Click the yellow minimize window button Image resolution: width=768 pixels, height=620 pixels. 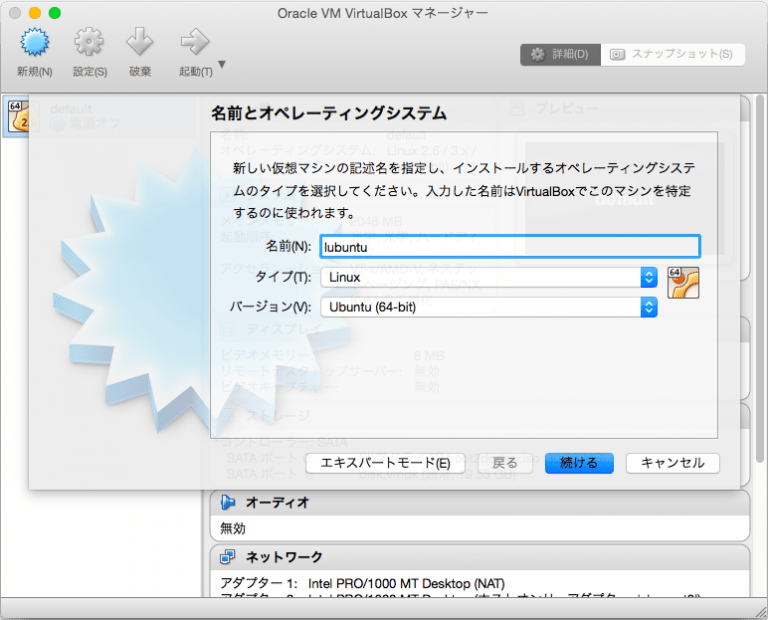click(x=35, y=13)
